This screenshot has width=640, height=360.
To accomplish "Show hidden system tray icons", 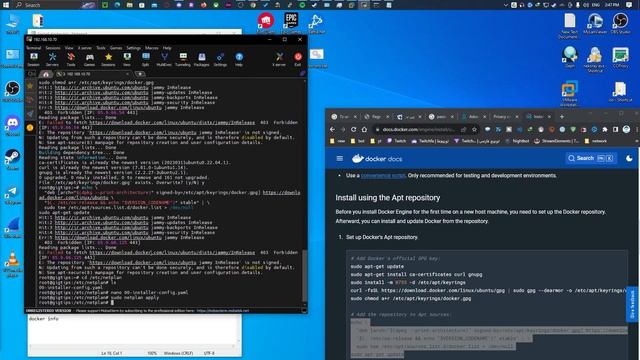I will (506, 5).
